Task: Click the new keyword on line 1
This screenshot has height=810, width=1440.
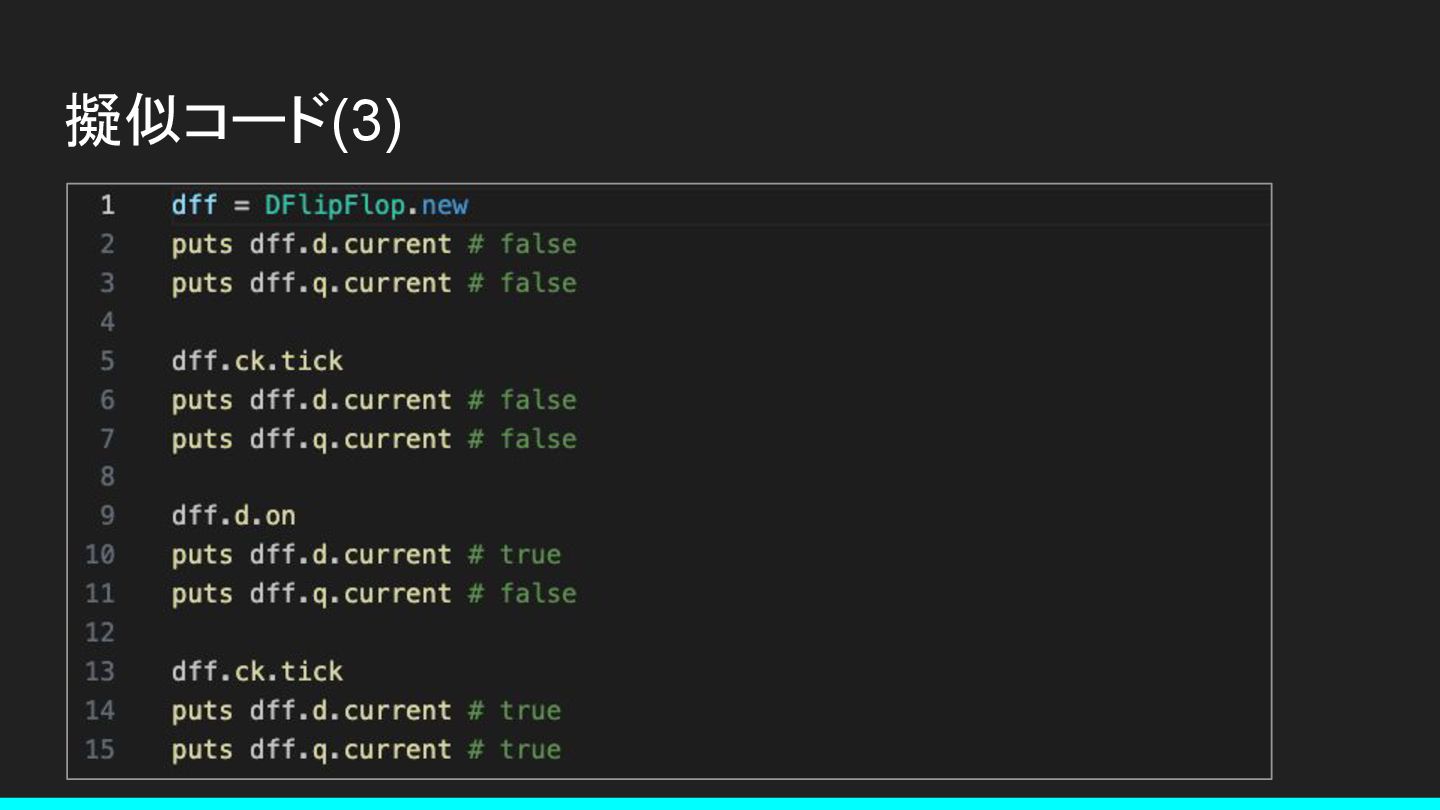Action: (444, 206)
